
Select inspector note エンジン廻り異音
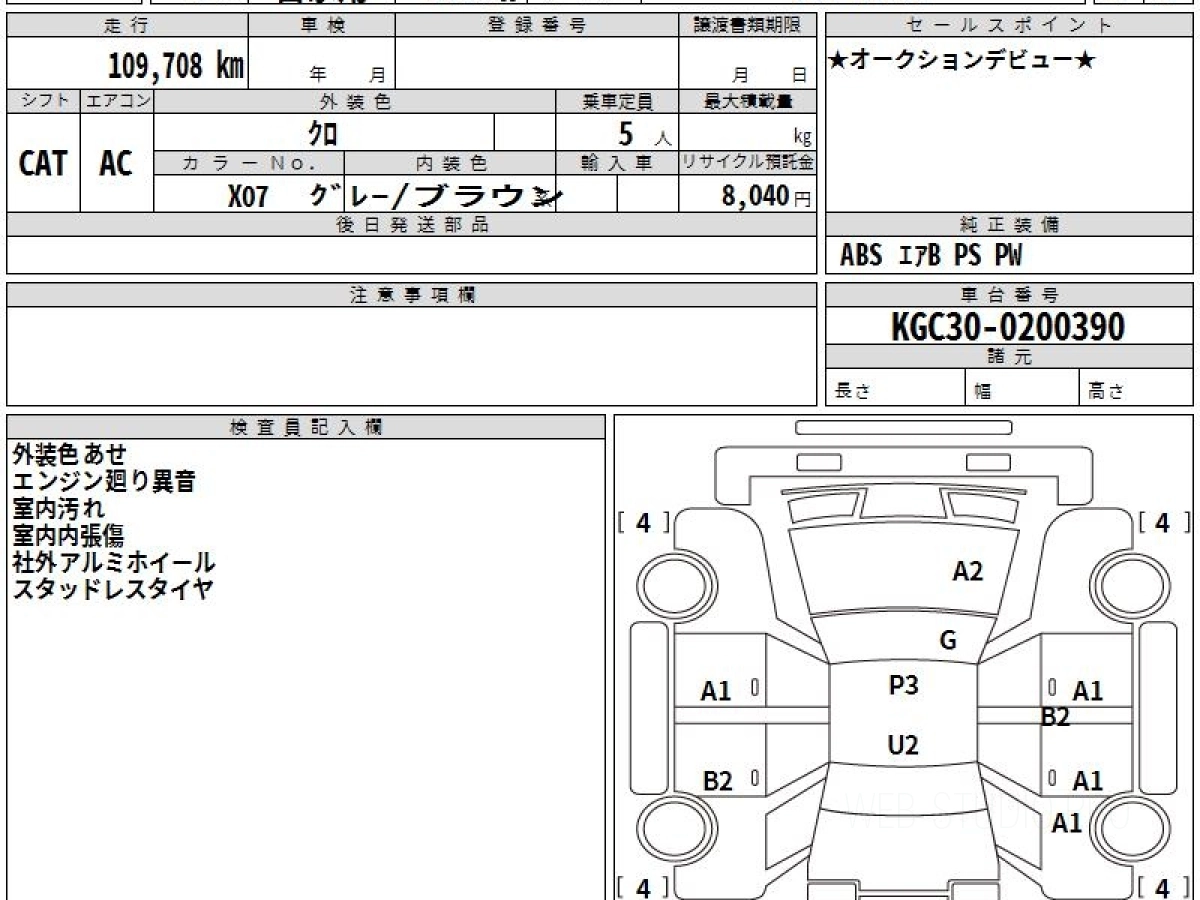tap(104, 482)
